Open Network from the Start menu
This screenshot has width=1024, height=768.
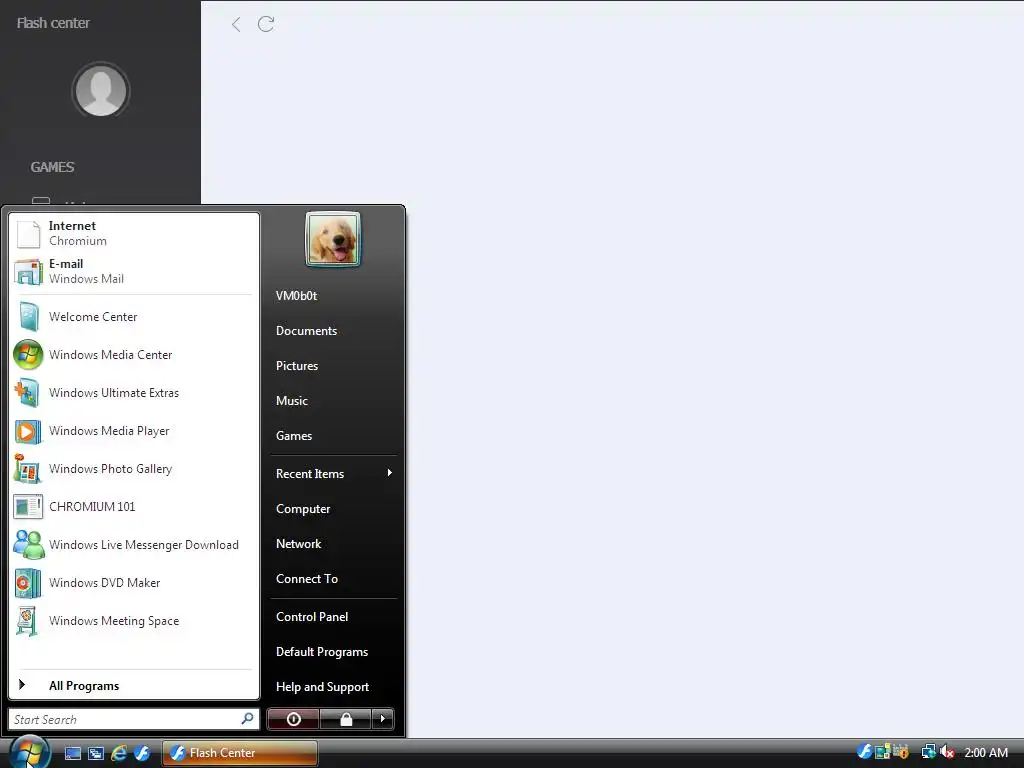click(333, 544)
